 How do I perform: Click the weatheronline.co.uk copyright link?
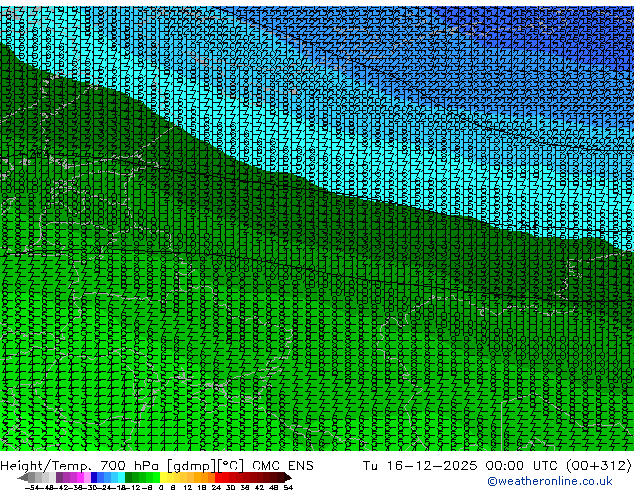coord(550,481)
